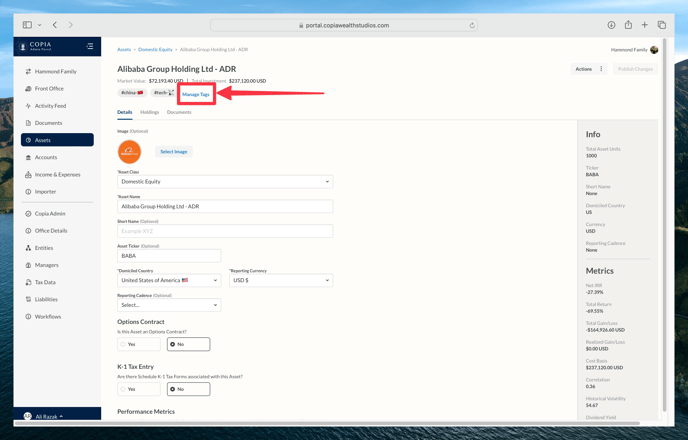The width and height of the screenshot is (688, 440).
Task: Select Yes for K-1 Tax Entry
Action: pyautogui.click(x=139, y=389)
